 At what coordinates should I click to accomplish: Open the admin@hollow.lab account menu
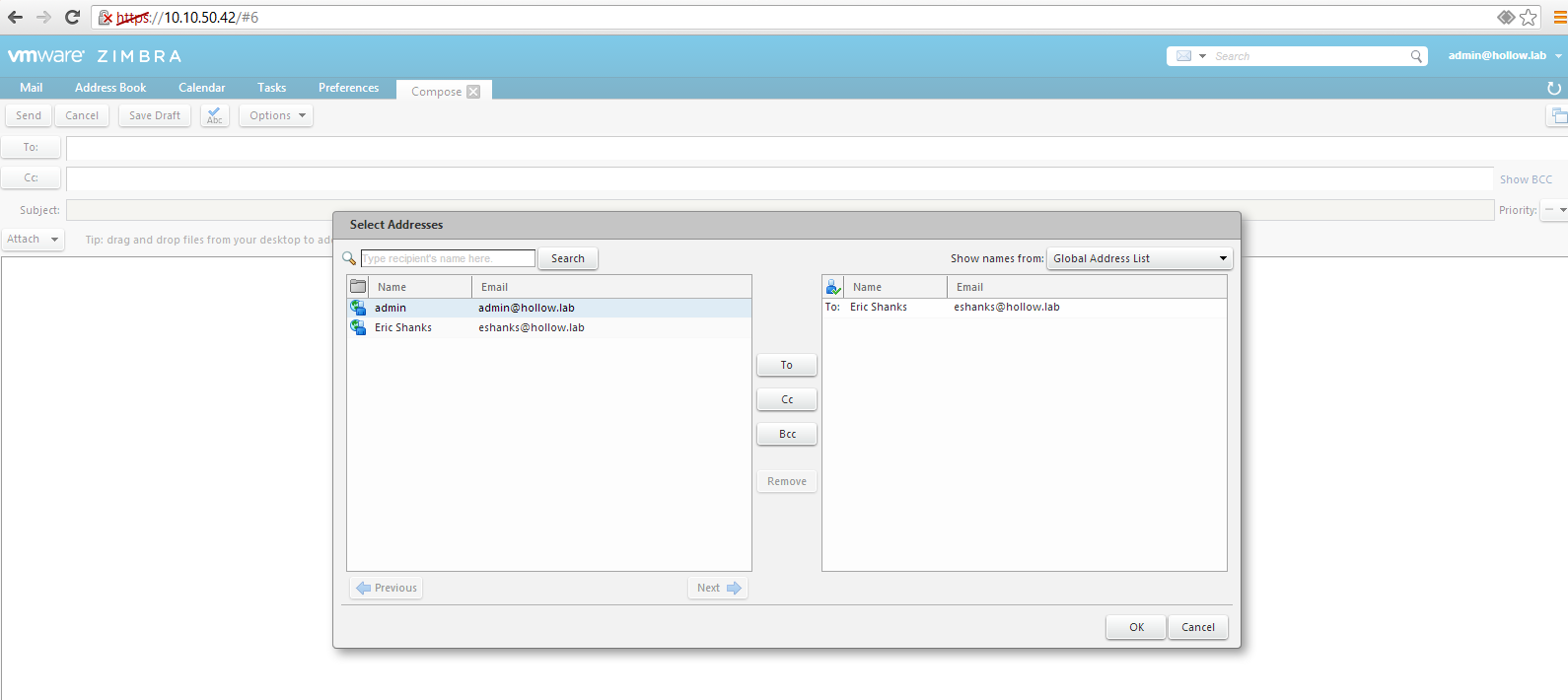pos(1504,56)
